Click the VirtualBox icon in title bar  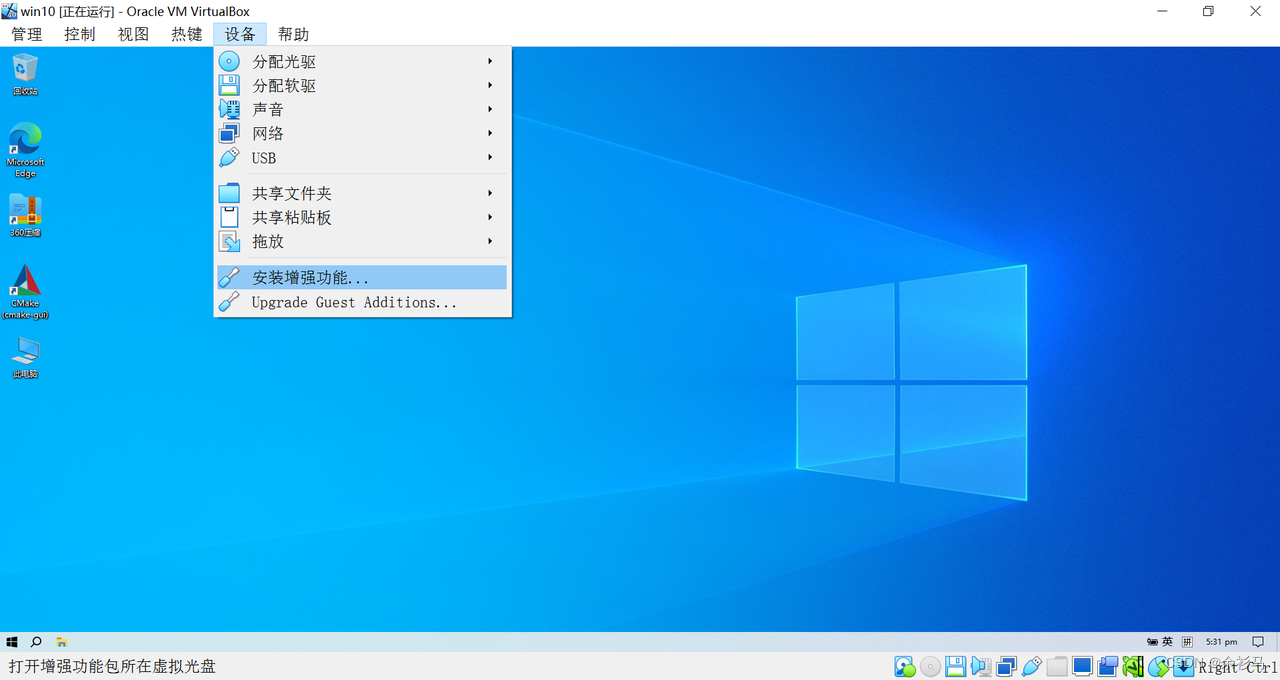click(x=9, y=11)
